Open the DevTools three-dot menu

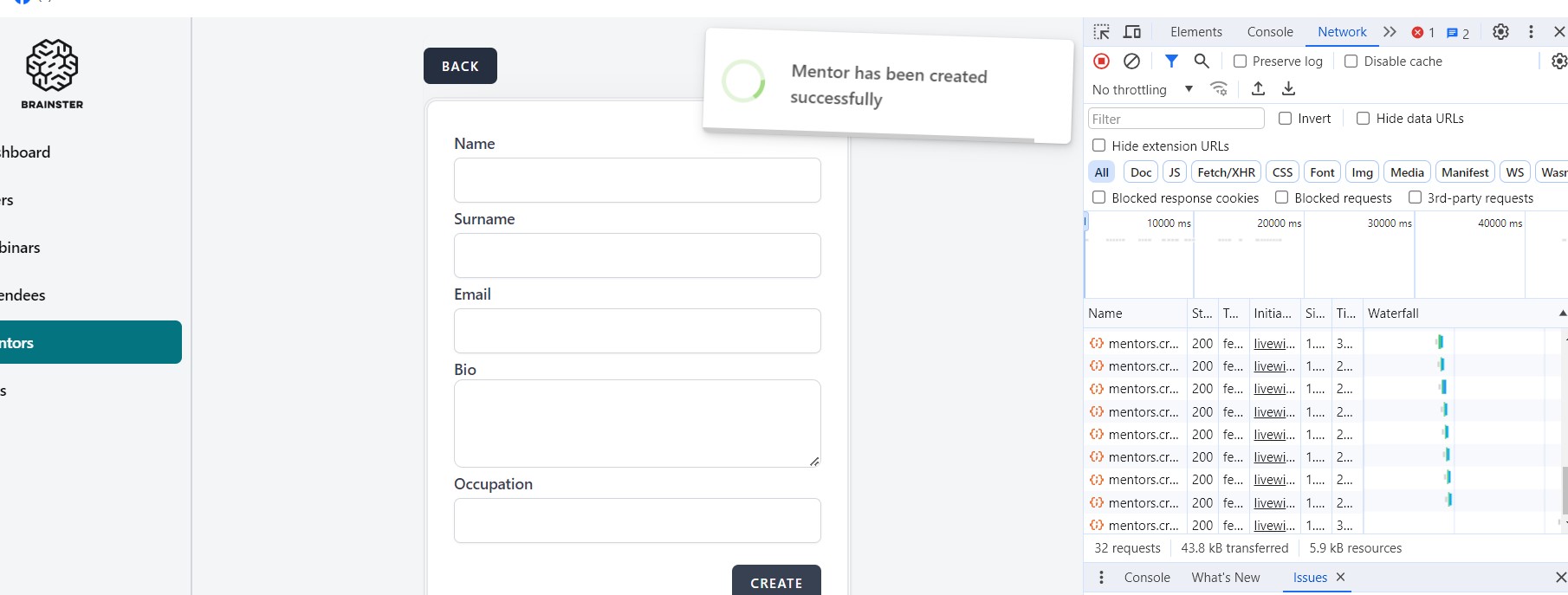tap(1531, 32)
